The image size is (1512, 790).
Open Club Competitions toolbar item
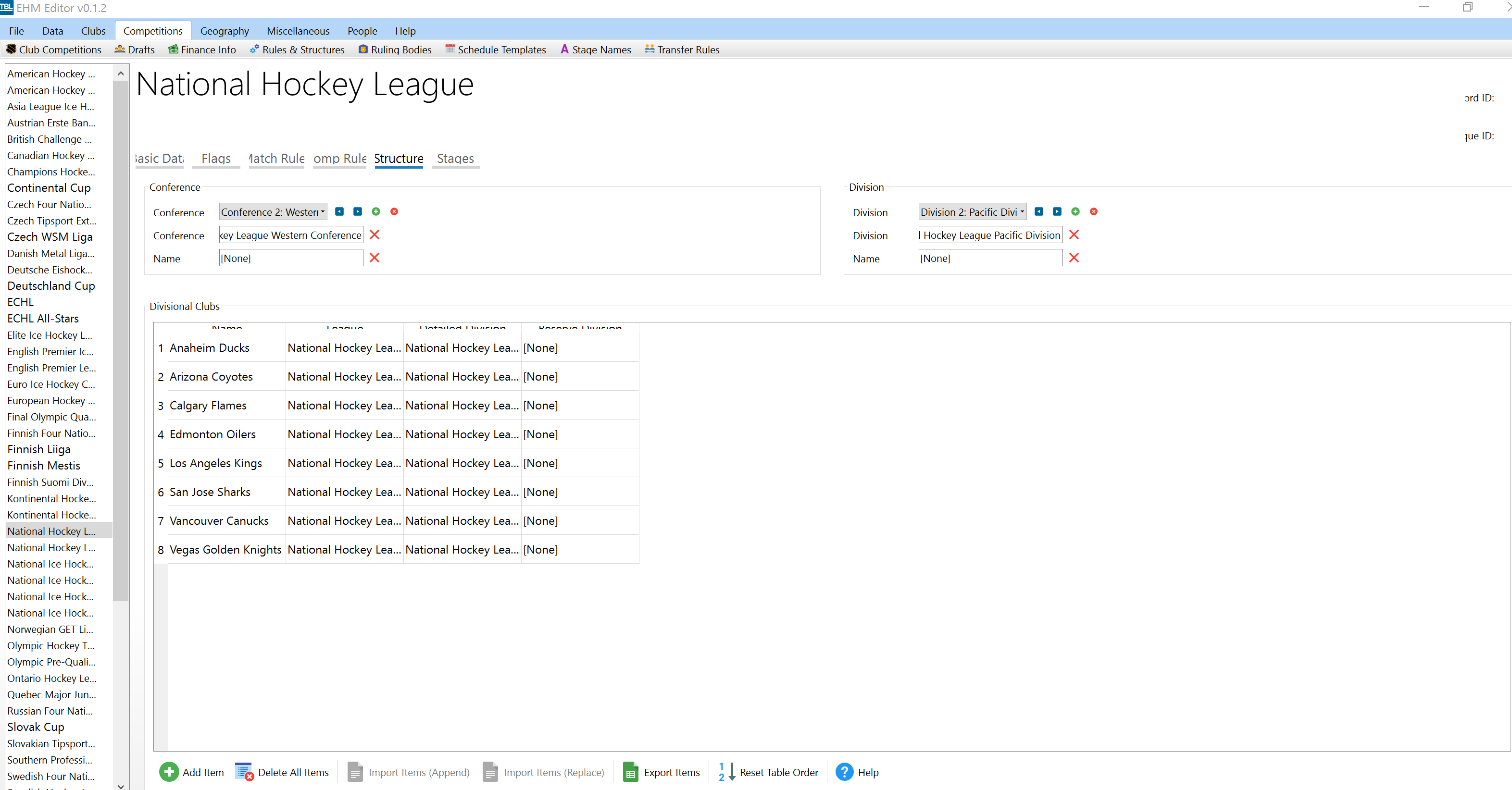click(53, 50)
